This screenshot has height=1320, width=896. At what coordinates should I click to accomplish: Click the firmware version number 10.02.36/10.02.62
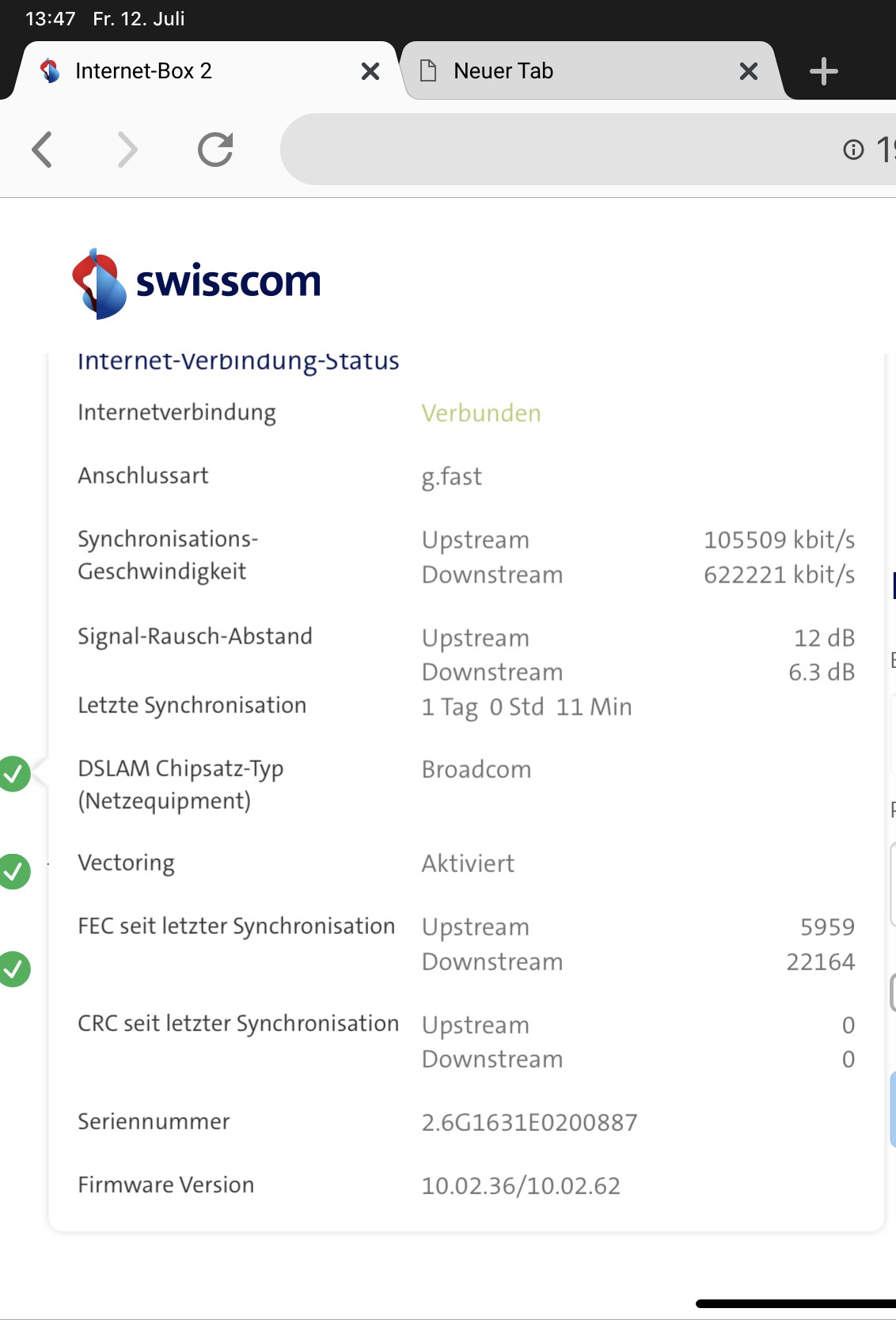(521, 1185)
